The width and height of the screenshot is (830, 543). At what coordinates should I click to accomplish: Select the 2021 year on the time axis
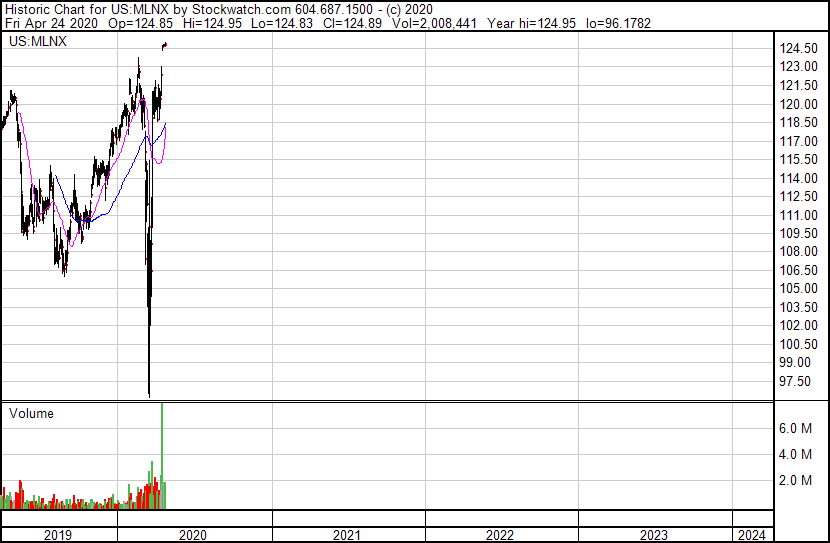347,535
